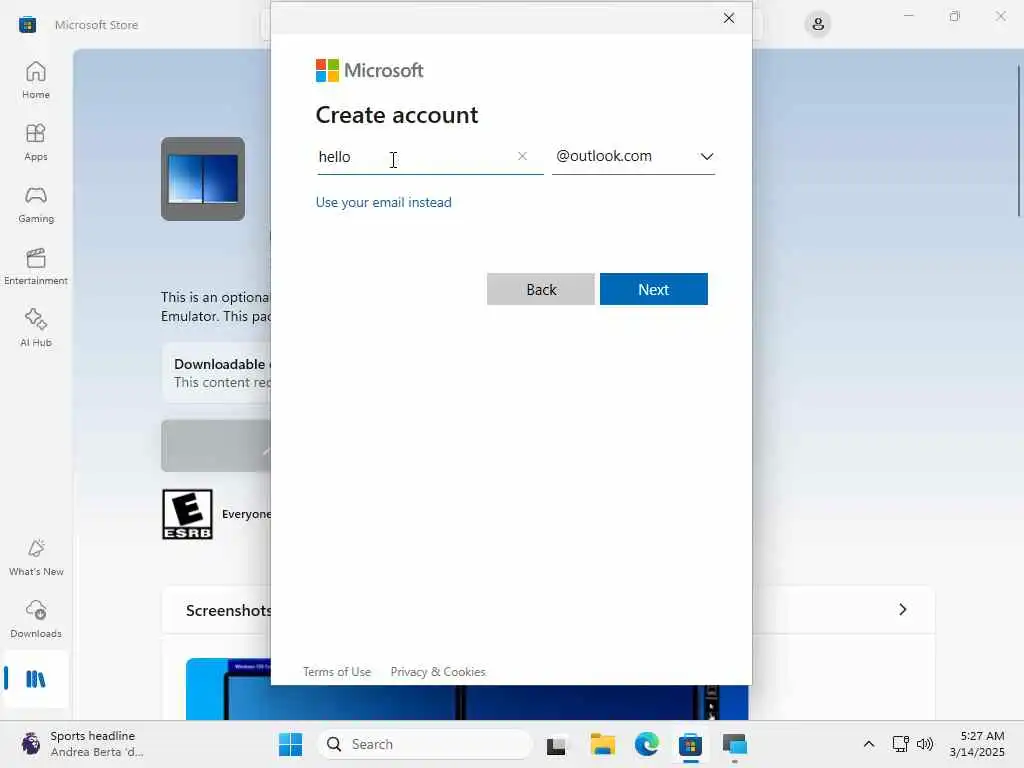Click the Store page vertical scrollbar
The height and width of the screenshot is (768, 1024).
click(1019, 140)
